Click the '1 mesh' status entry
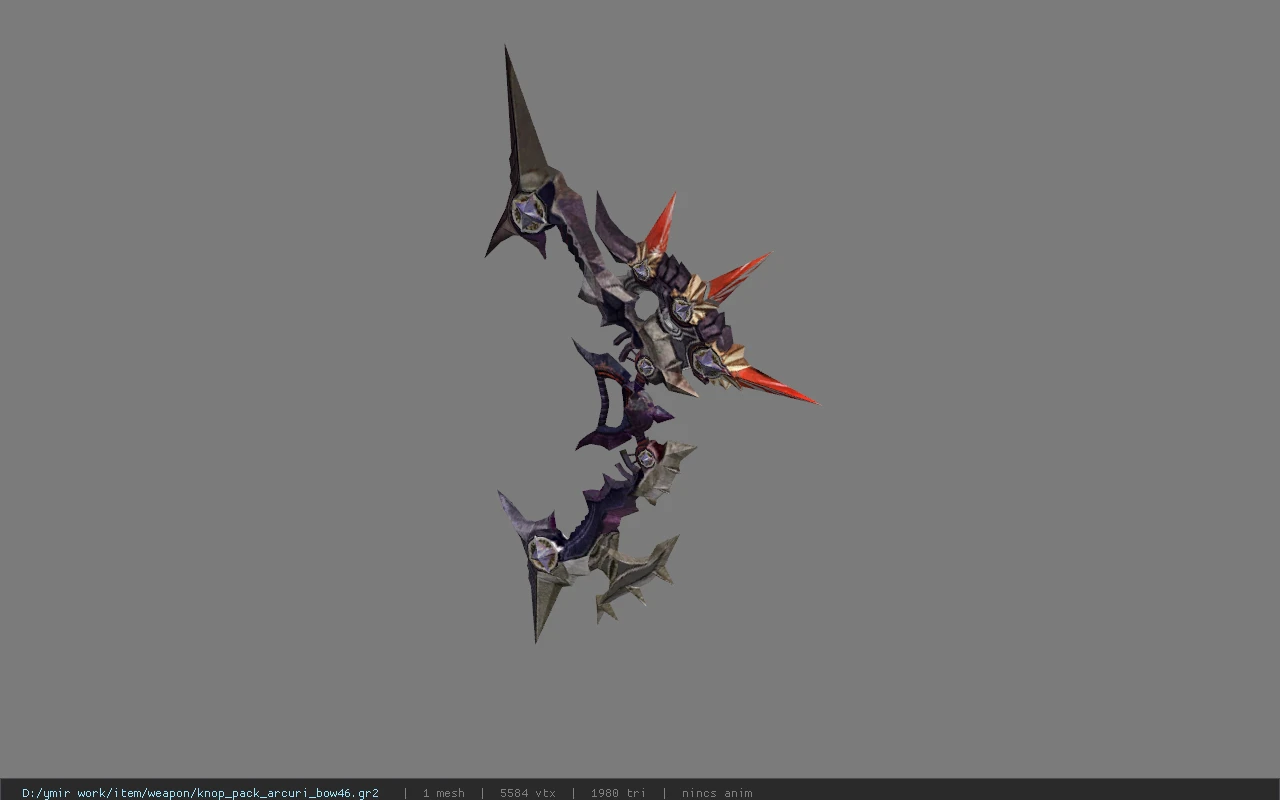Viewport: 1280px width, 800px height. coord(443,793)
